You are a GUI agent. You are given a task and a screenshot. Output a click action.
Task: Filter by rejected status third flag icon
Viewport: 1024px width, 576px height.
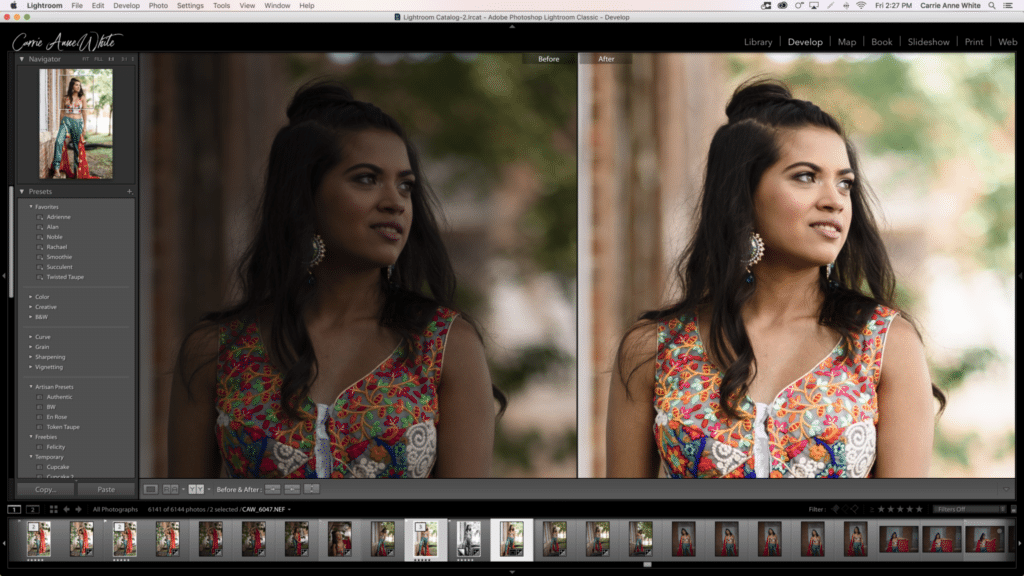coord(855,509)
